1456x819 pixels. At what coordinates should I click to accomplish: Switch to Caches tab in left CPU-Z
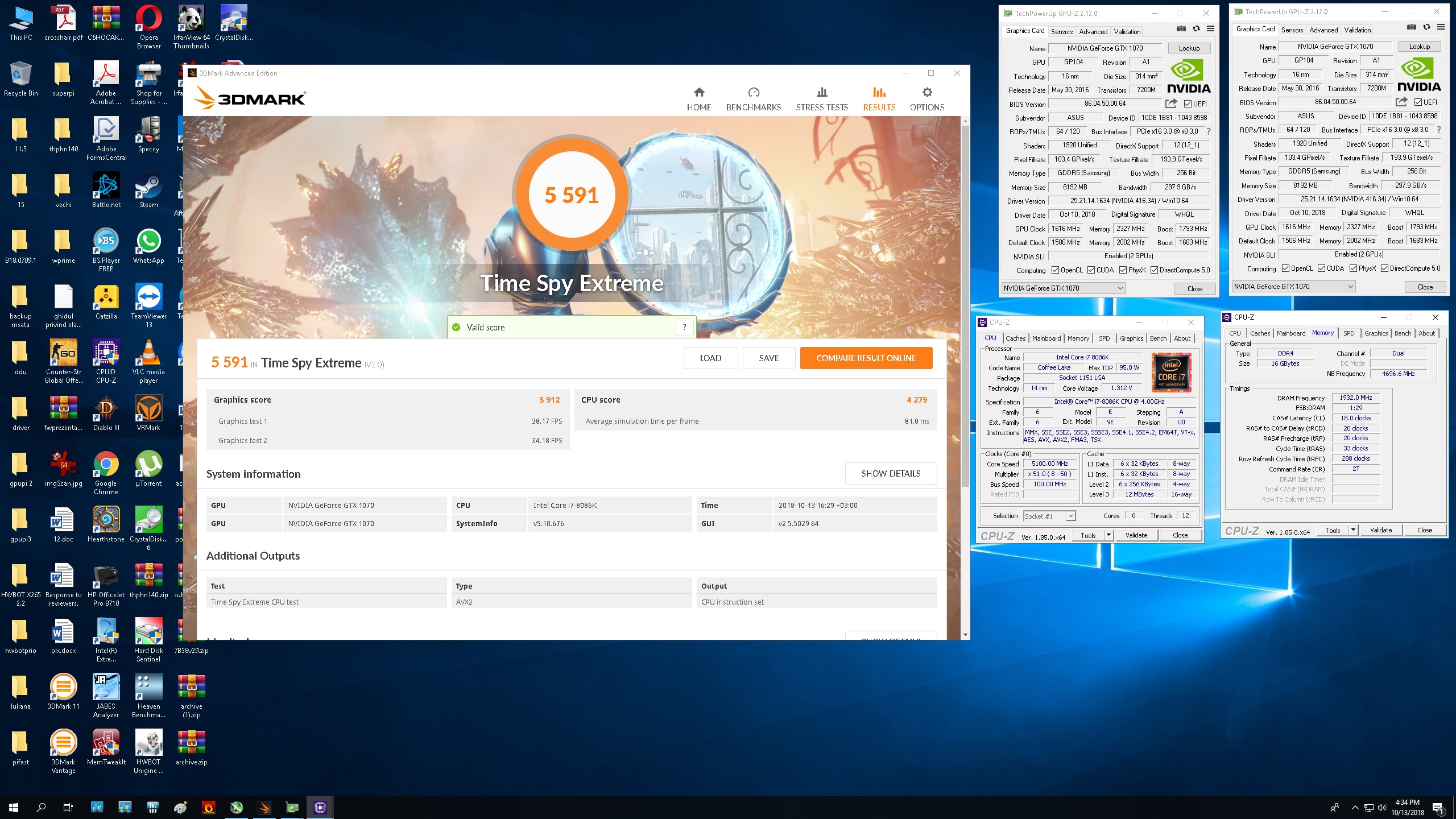coord(1015,338)
